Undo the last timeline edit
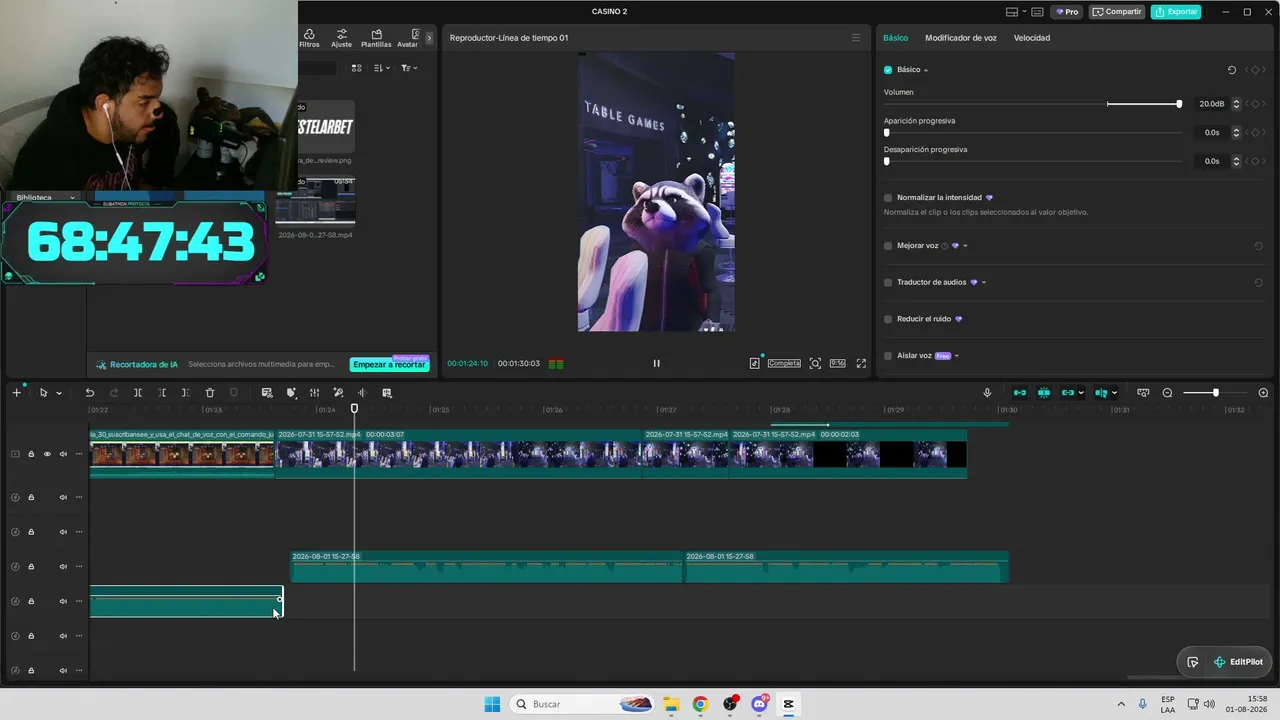1280x720 pixels. (90, 393)
